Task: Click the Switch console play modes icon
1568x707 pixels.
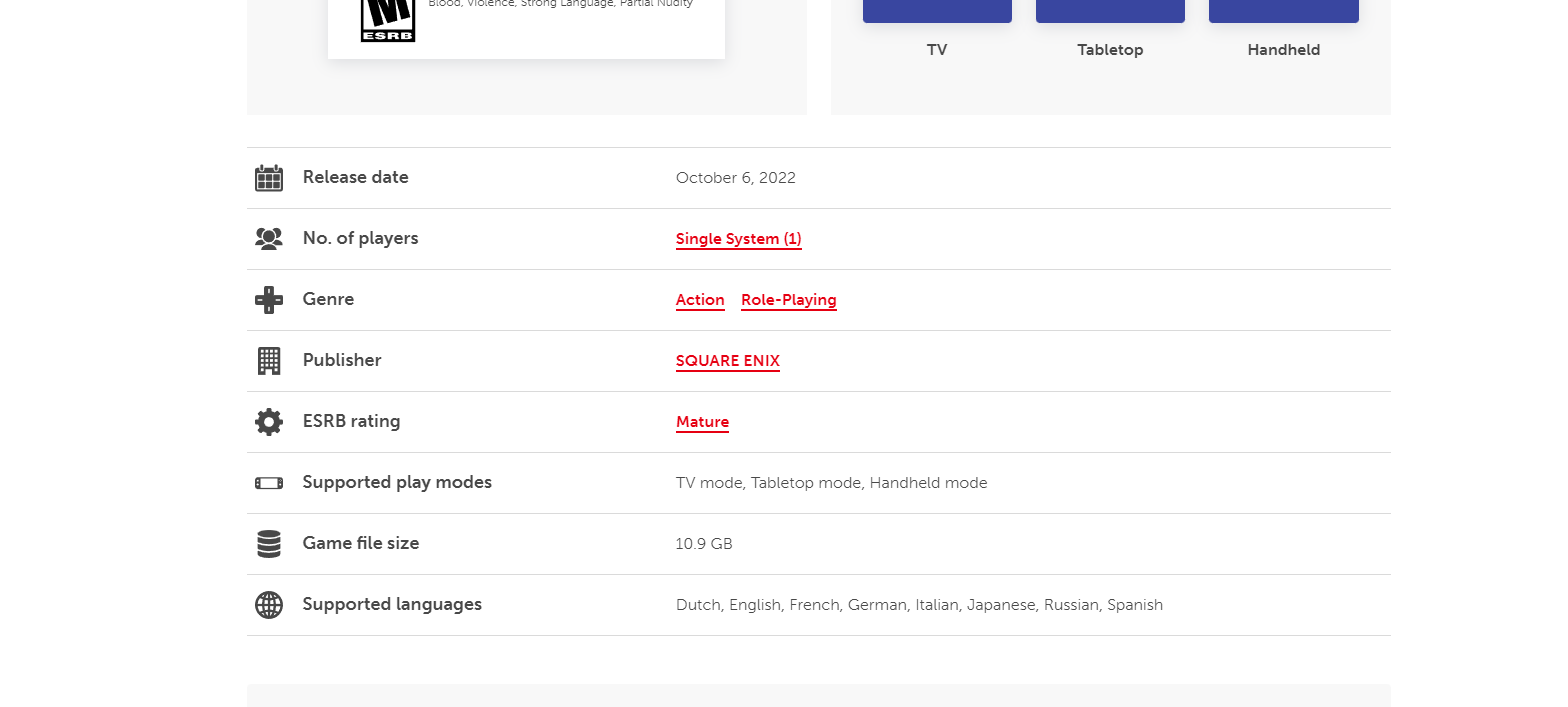Action: pos(269,483)
